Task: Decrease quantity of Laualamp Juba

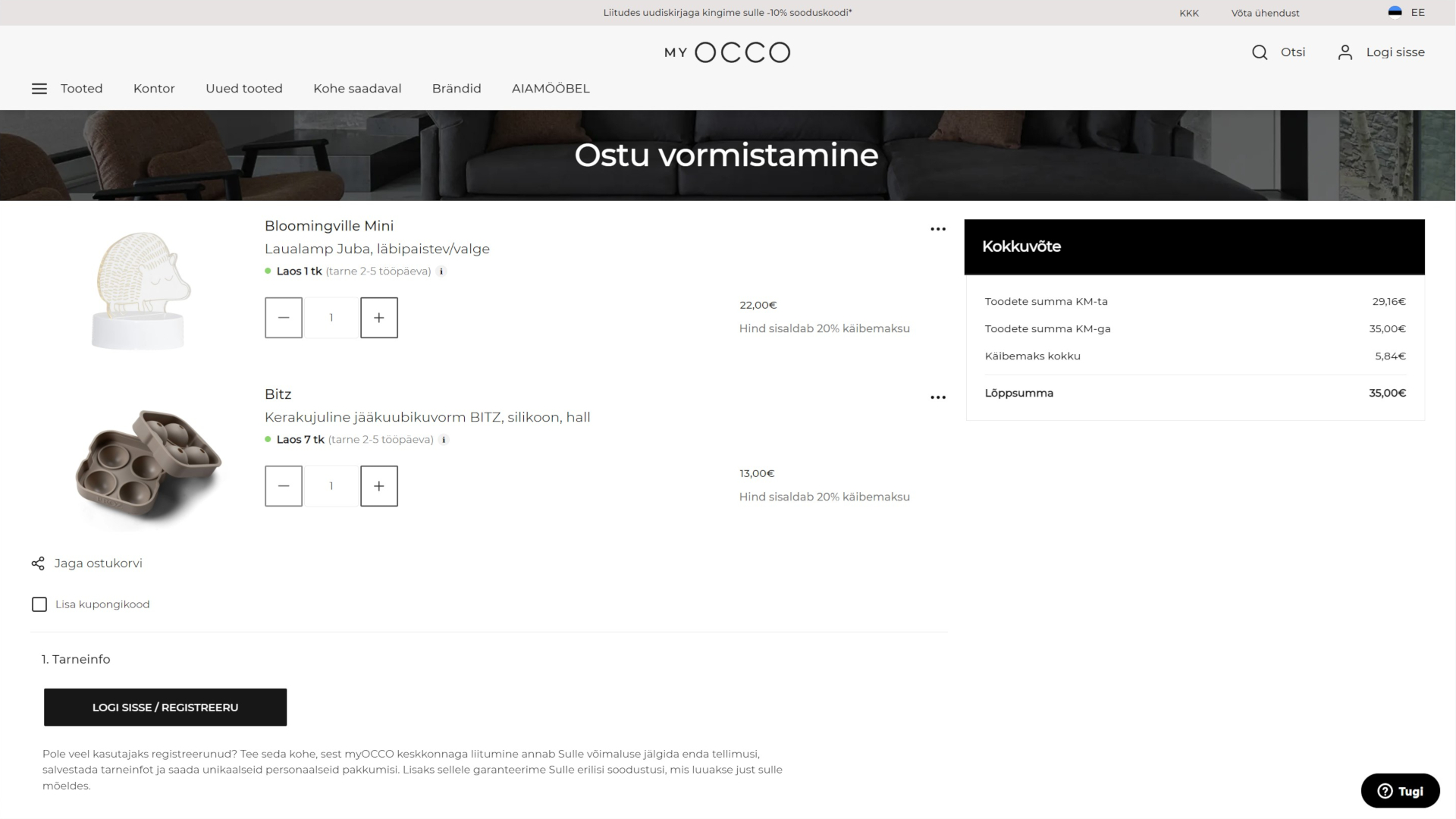Action: click(284, 318)
